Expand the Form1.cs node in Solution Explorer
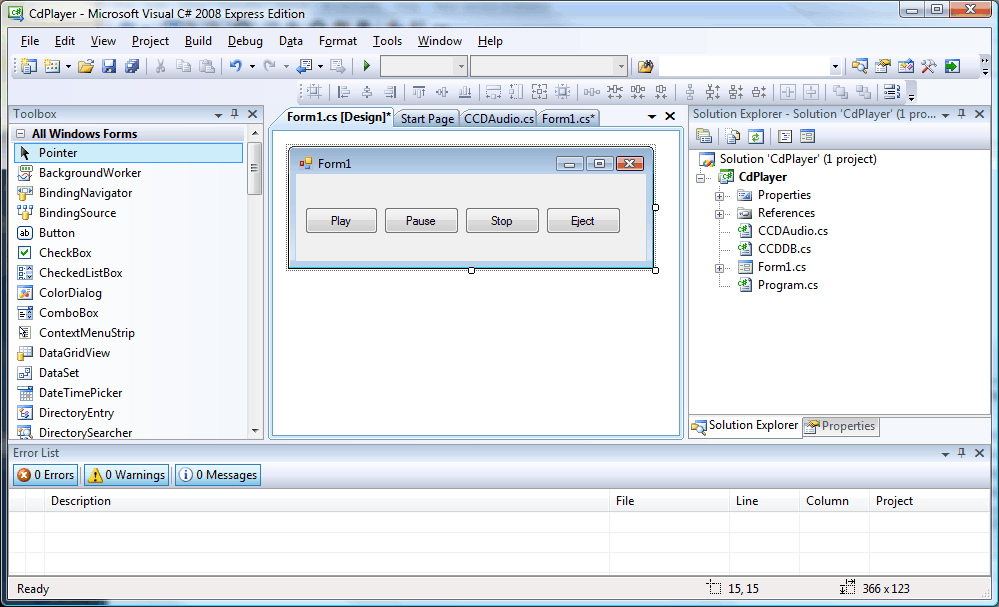The image size is (999, 607). pos(719,268)
